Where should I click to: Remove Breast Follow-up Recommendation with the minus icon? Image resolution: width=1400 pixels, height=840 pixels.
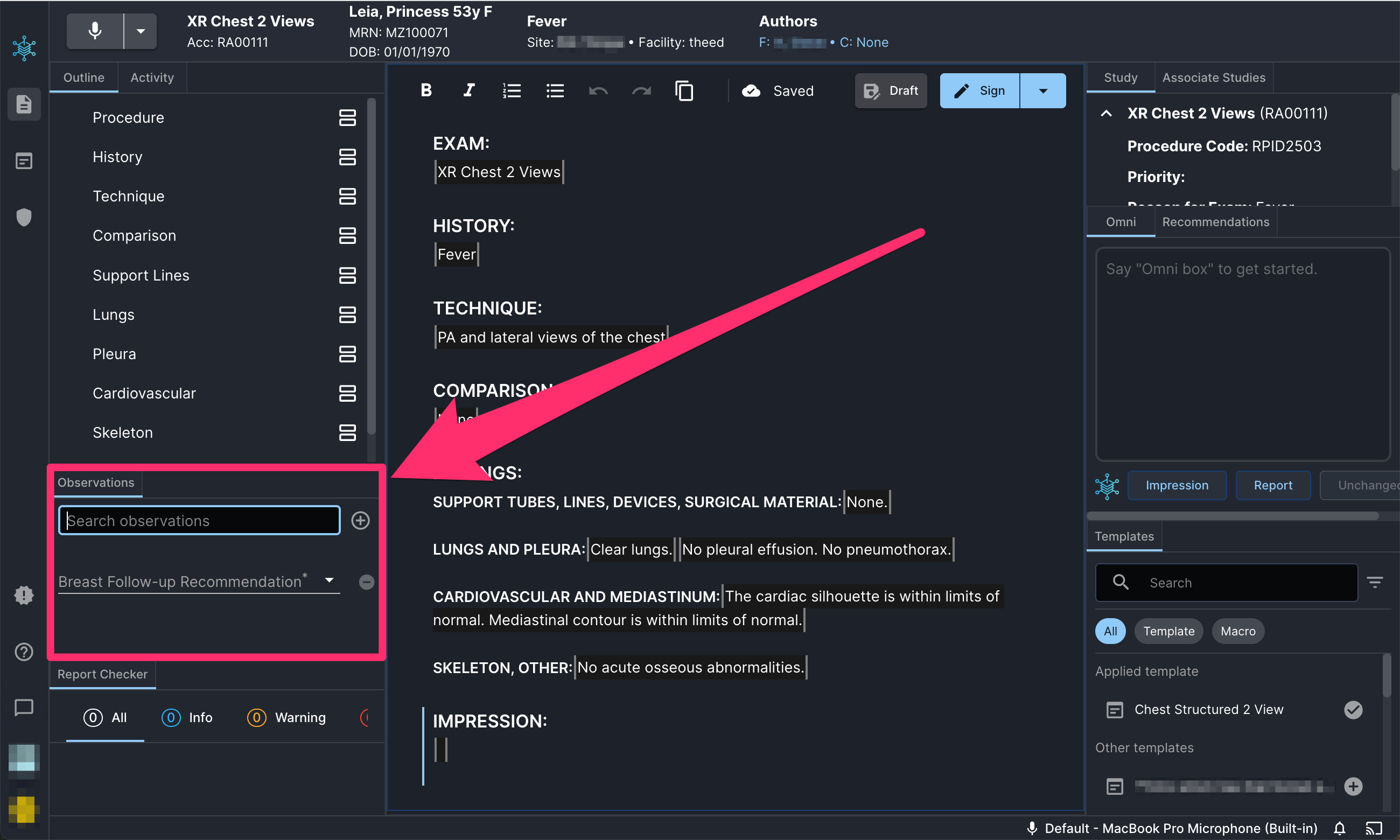point(366,582)
